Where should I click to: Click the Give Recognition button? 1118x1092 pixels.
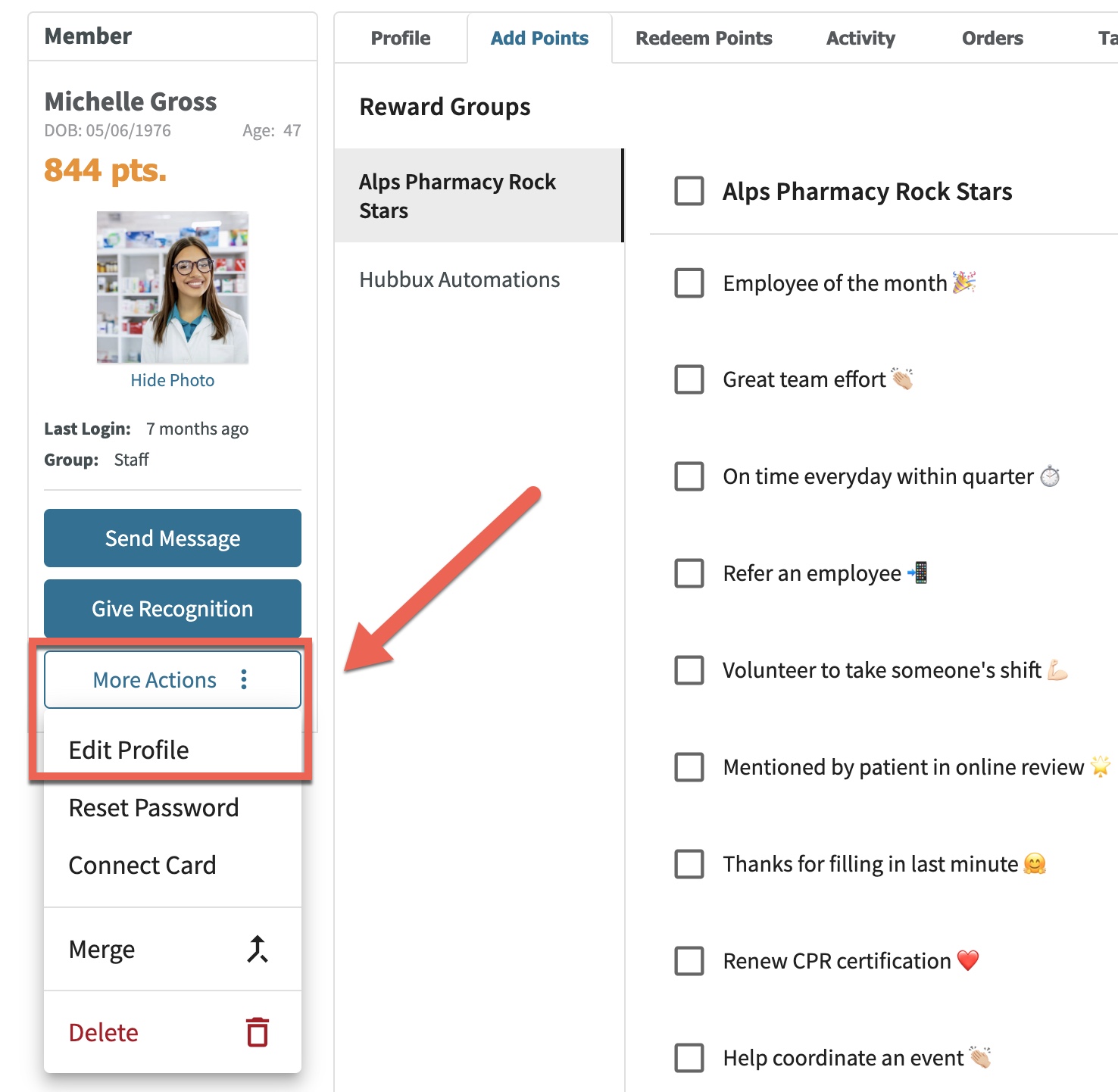173,608
